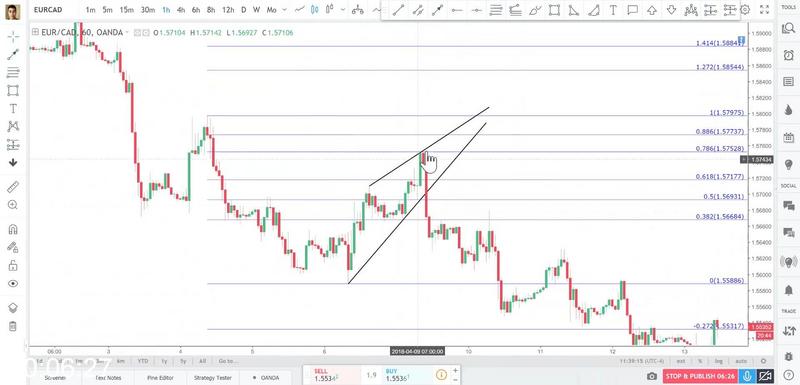Image resolution: width=800 pixels, height=385 pixels.
Task: Toggle extended hours with ext
Action: [681, 361]
